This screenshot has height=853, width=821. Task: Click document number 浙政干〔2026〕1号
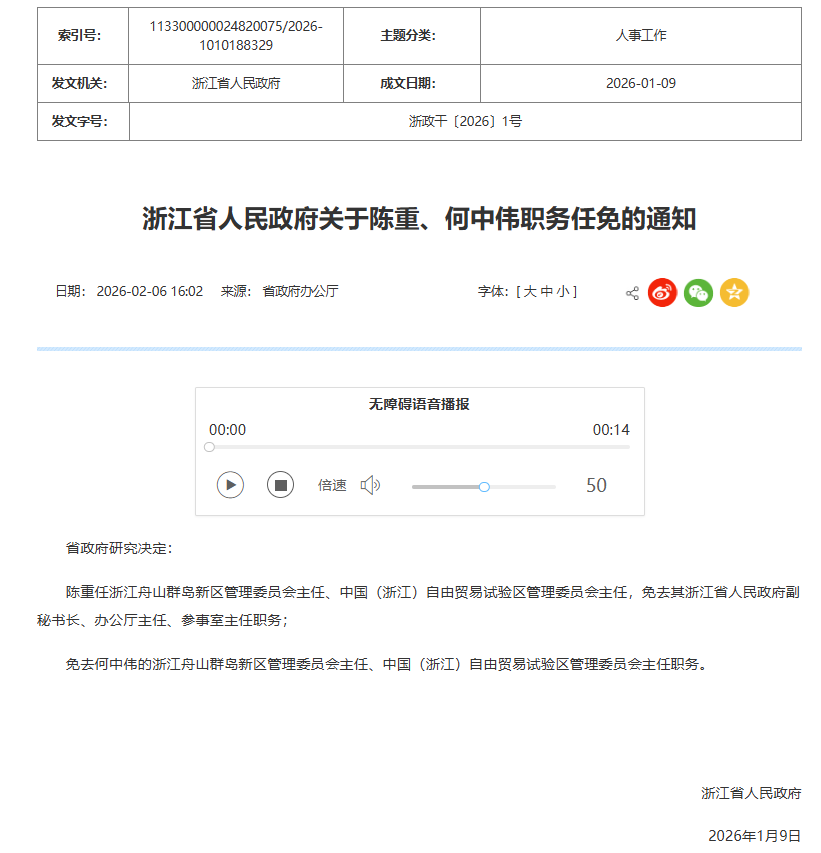point(465,121)
